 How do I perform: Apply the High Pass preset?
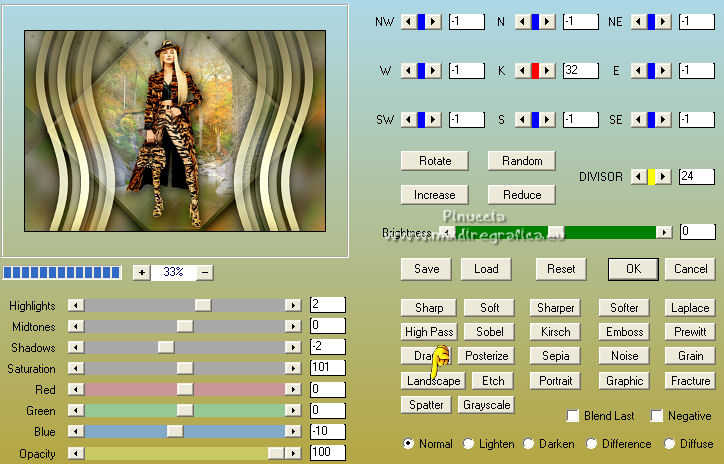(429, 331)
